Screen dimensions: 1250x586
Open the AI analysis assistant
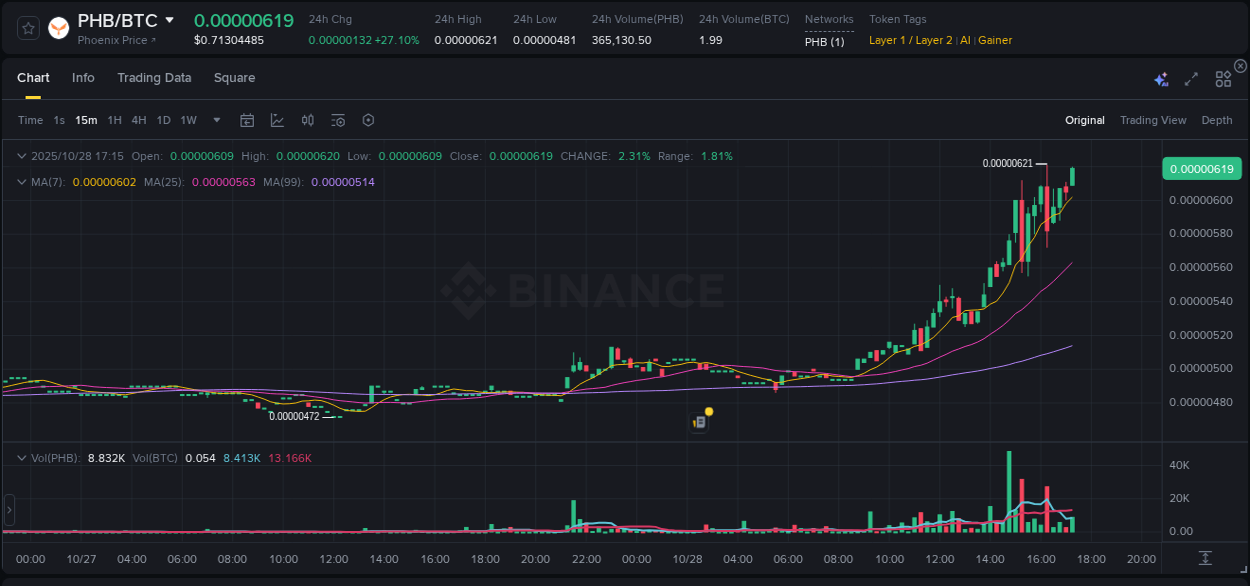coord(1161,77)
